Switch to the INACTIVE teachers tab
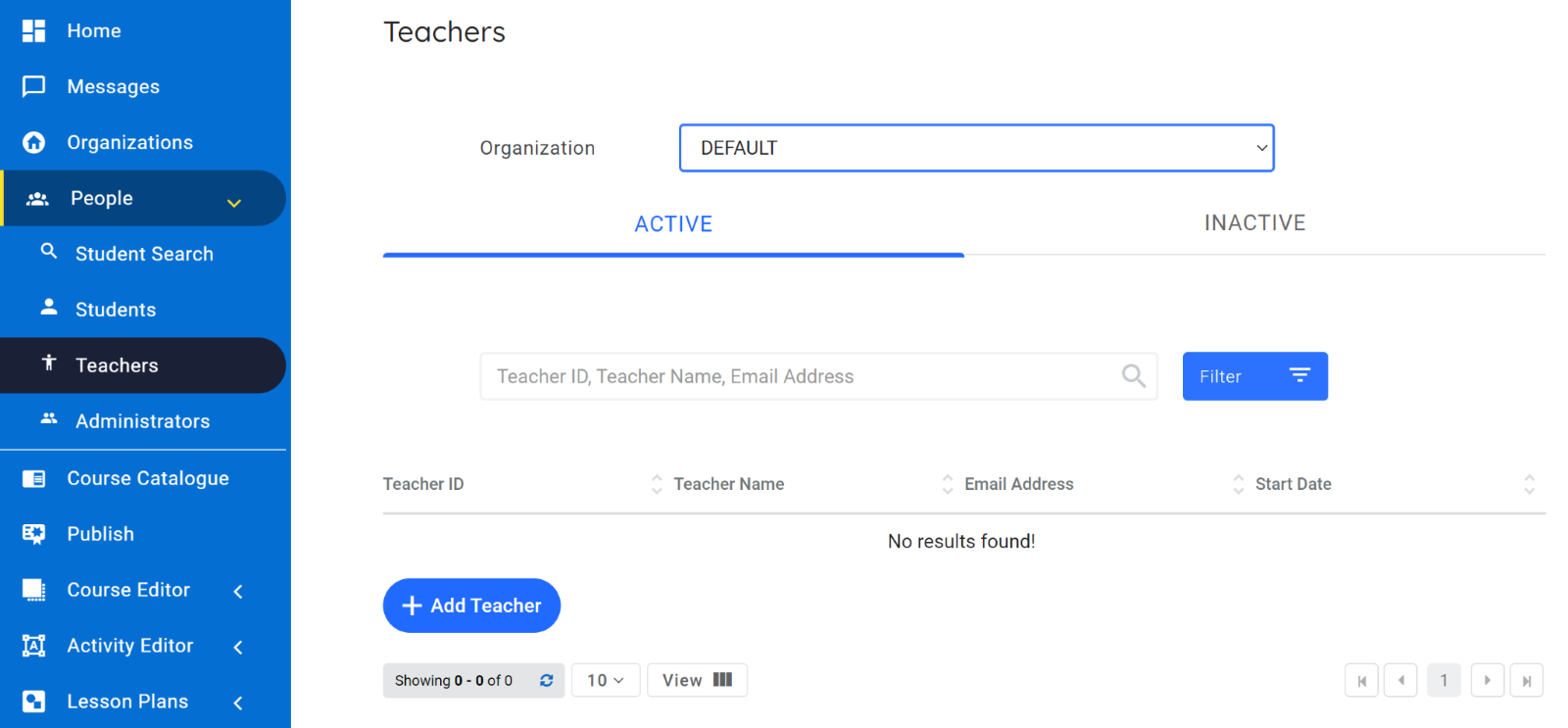 pyautogui.click(x=1254, y=223)
